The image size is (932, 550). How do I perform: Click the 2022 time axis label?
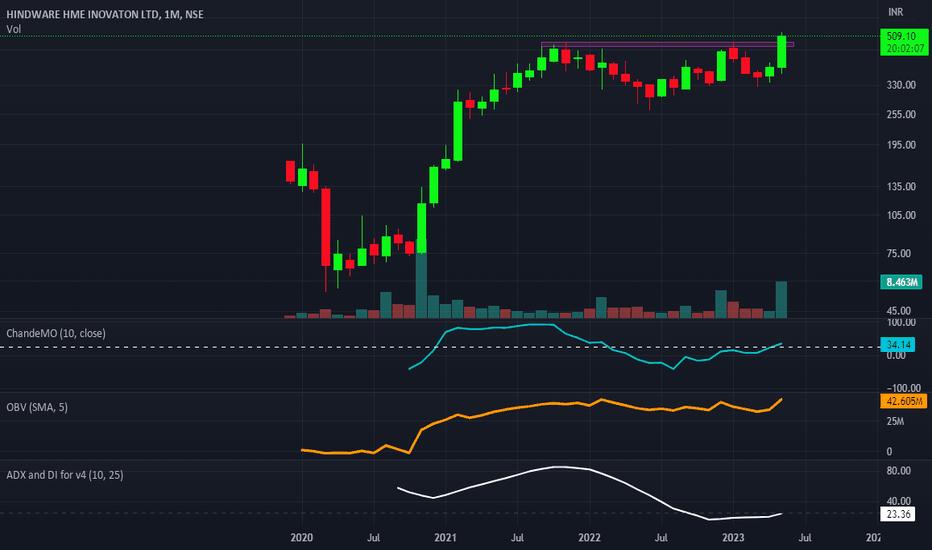pos(589,538)
